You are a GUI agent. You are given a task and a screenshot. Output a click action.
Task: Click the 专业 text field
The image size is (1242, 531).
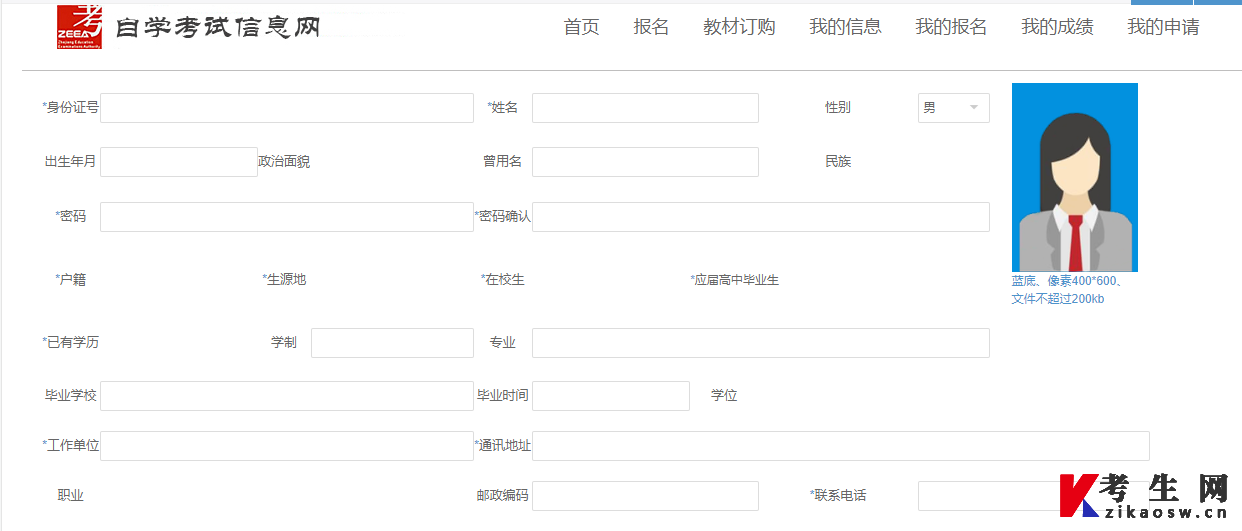pos(761,343)
